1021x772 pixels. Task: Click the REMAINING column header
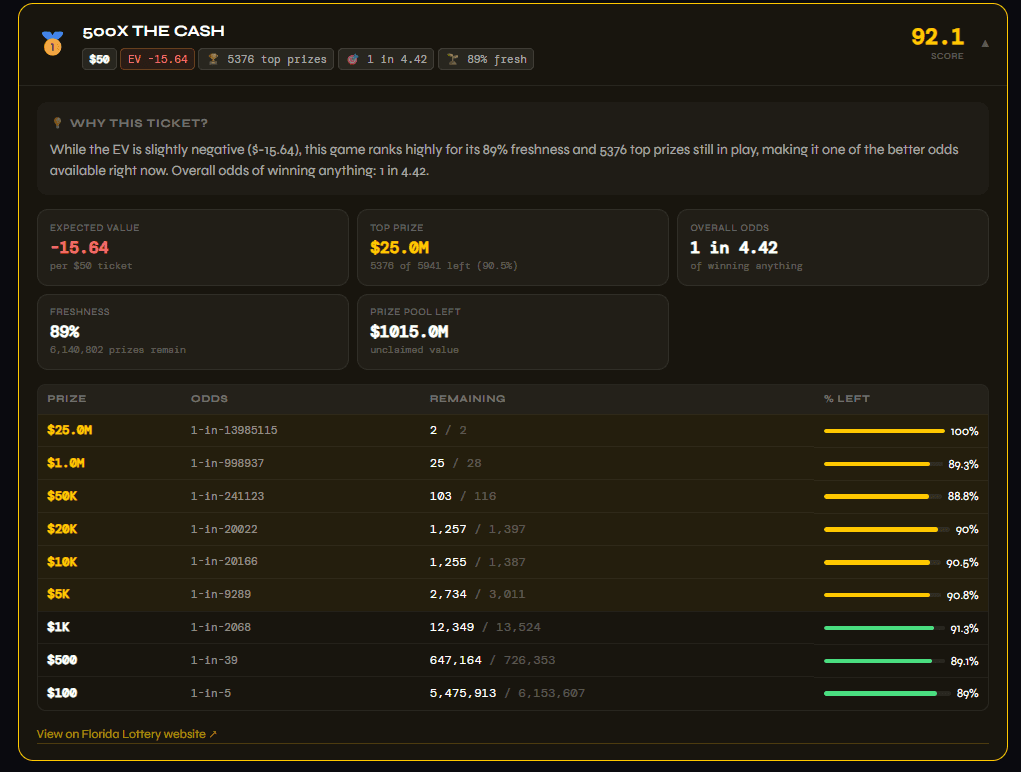(x=467, y=399)
